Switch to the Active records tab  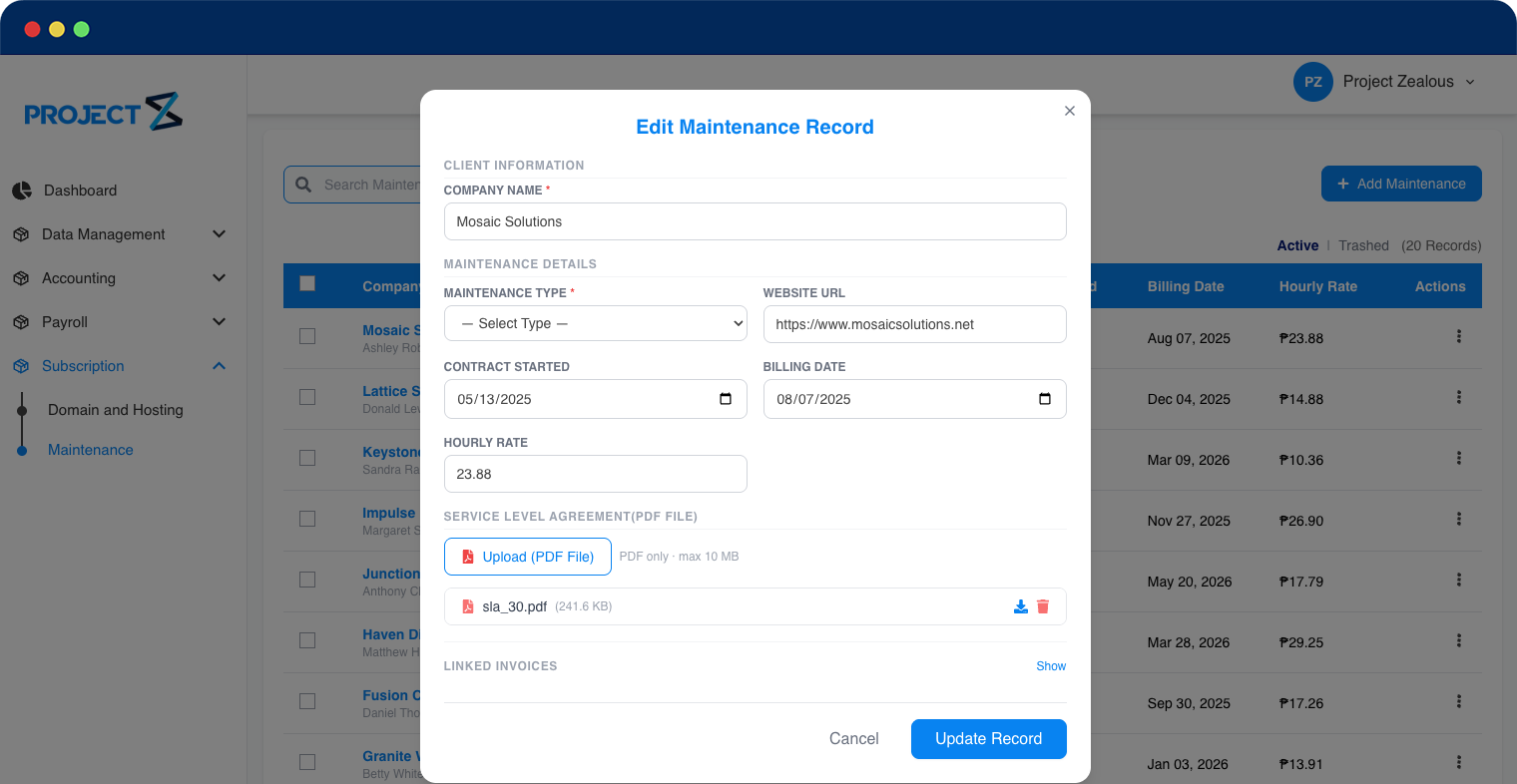tap(1297, 245)
